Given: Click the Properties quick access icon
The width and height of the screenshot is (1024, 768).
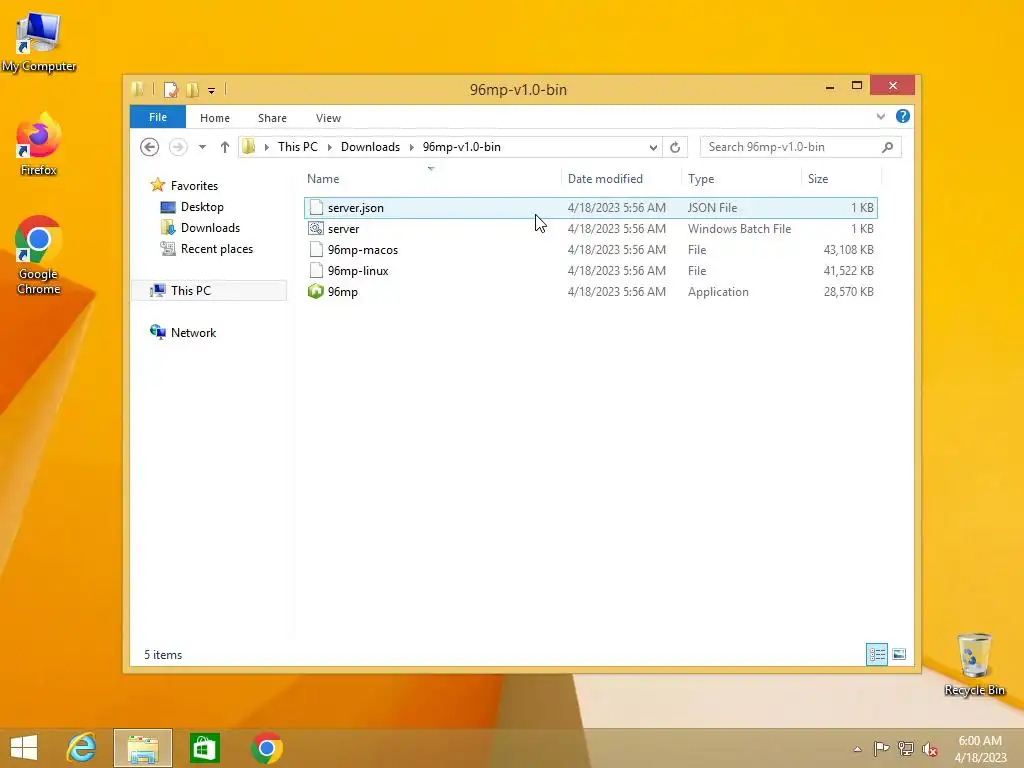Looking at the screenshot, I should pos(171,89).
